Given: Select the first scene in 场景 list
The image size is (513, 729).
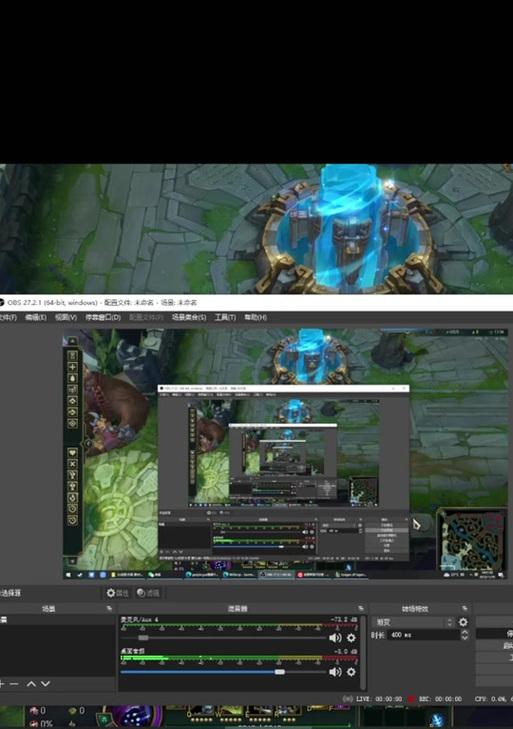Looking at the screenshot, I should click(57, 620).
